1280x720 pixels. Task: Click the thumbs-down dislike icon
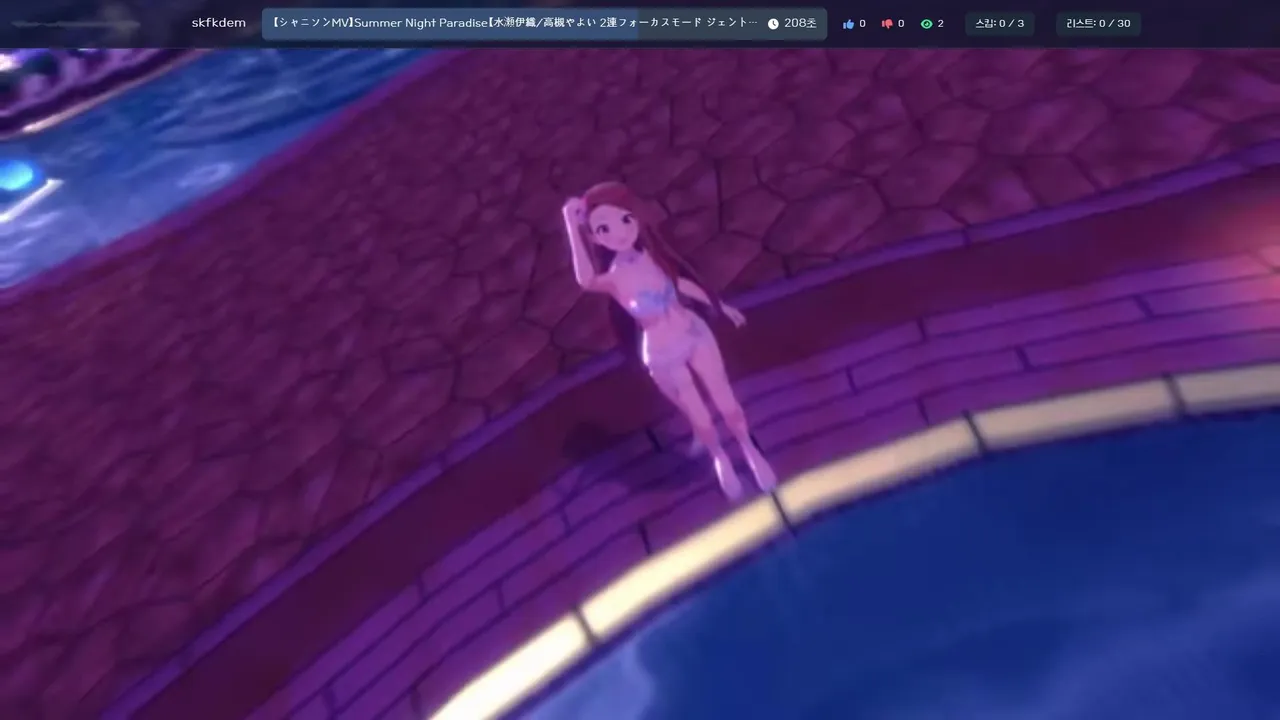click(x=887, y=24)
